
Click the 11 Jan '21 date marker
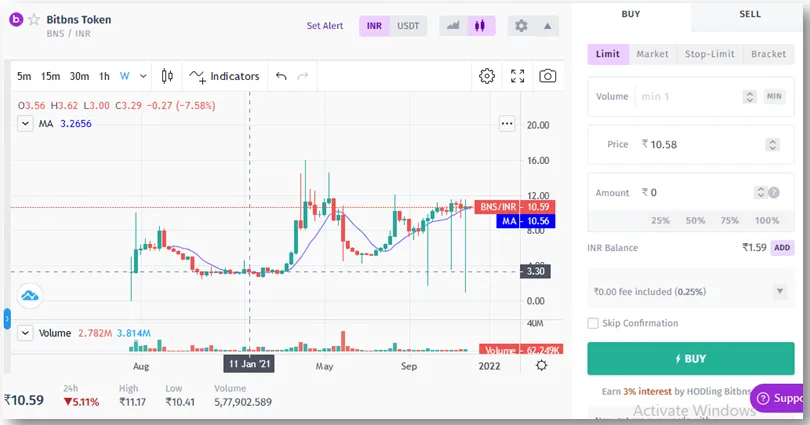[250, 364]
